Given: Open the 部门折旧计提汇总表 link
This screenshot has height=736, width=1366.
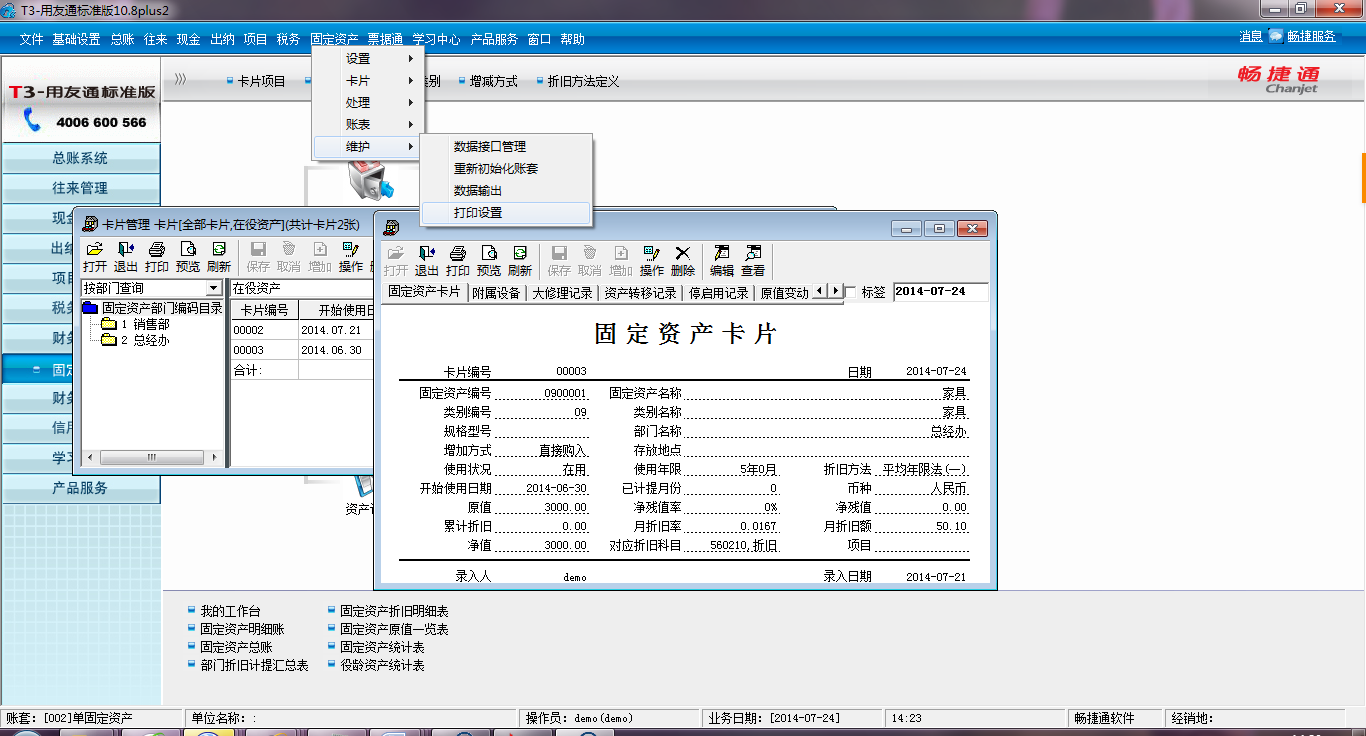Looking at the screenshot, I should click(254, 665).
